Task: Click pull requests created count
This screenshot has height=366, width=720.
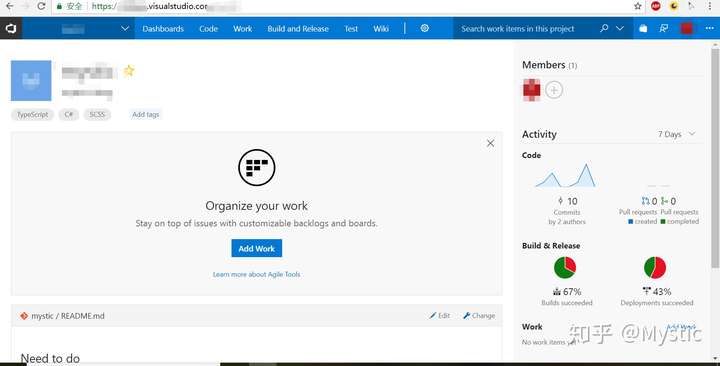Action: (x=649, y=201)
